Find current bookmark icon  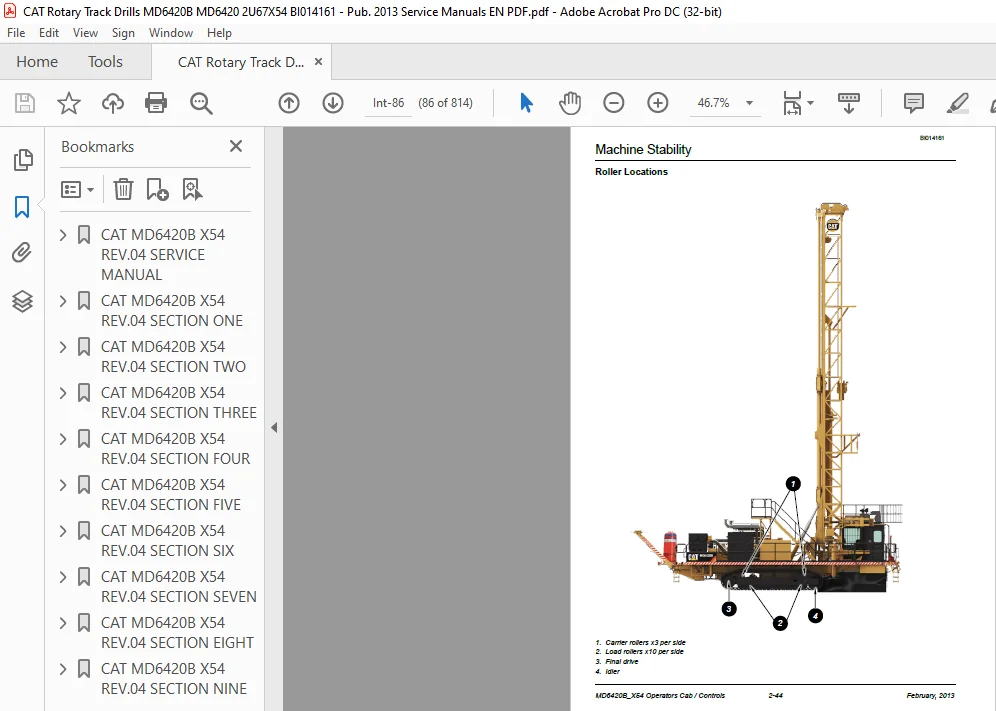pos(192,189)
